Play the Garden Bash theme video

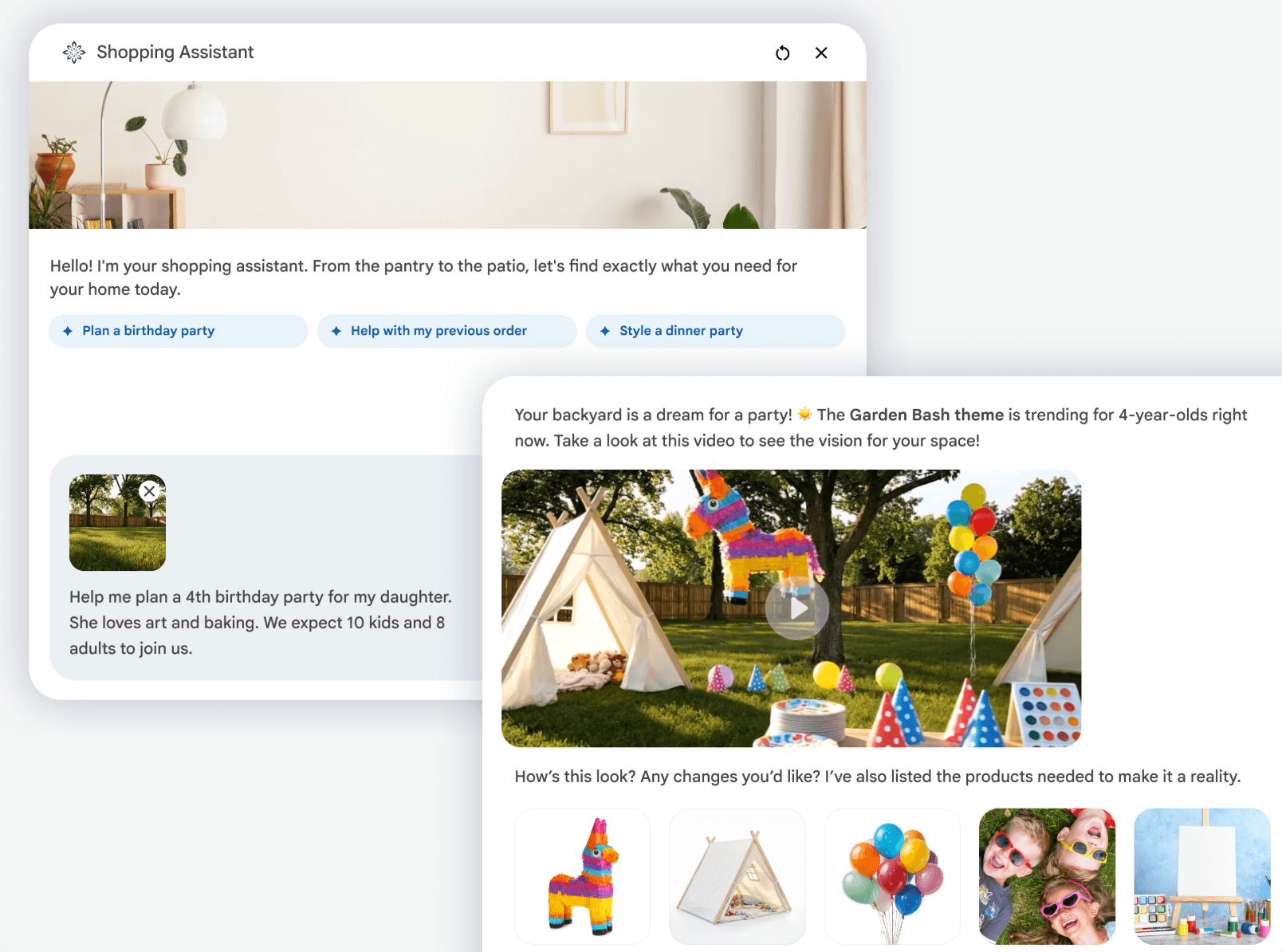797,608
